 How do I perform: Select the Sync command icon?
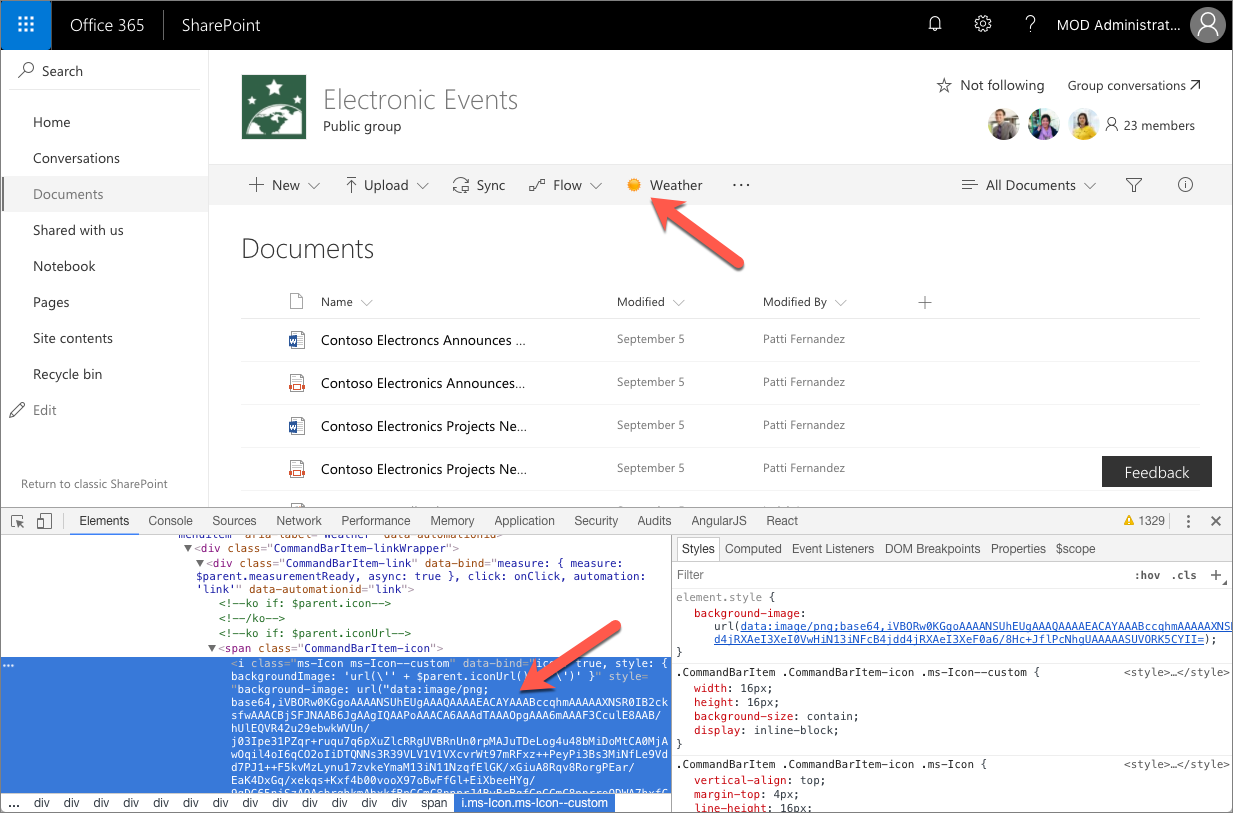460,184
